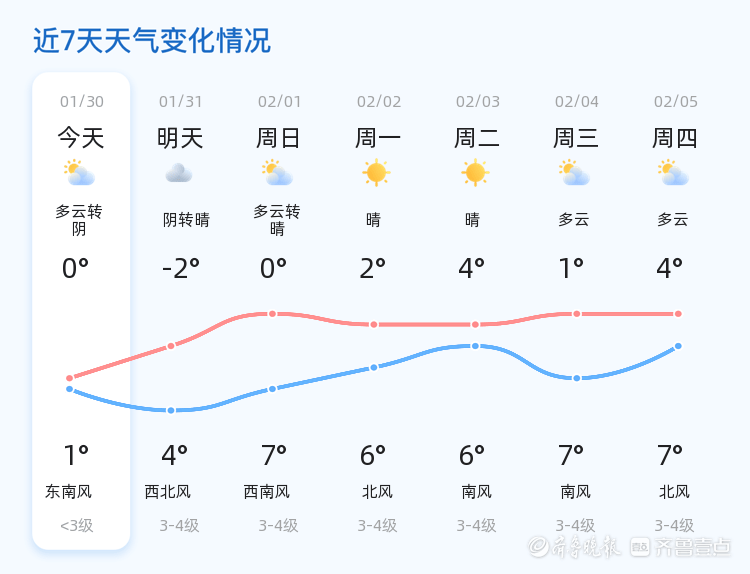Click the sunny icon for 02/02
Viewport: 750px width, 574px height.
tap(376, 173)
